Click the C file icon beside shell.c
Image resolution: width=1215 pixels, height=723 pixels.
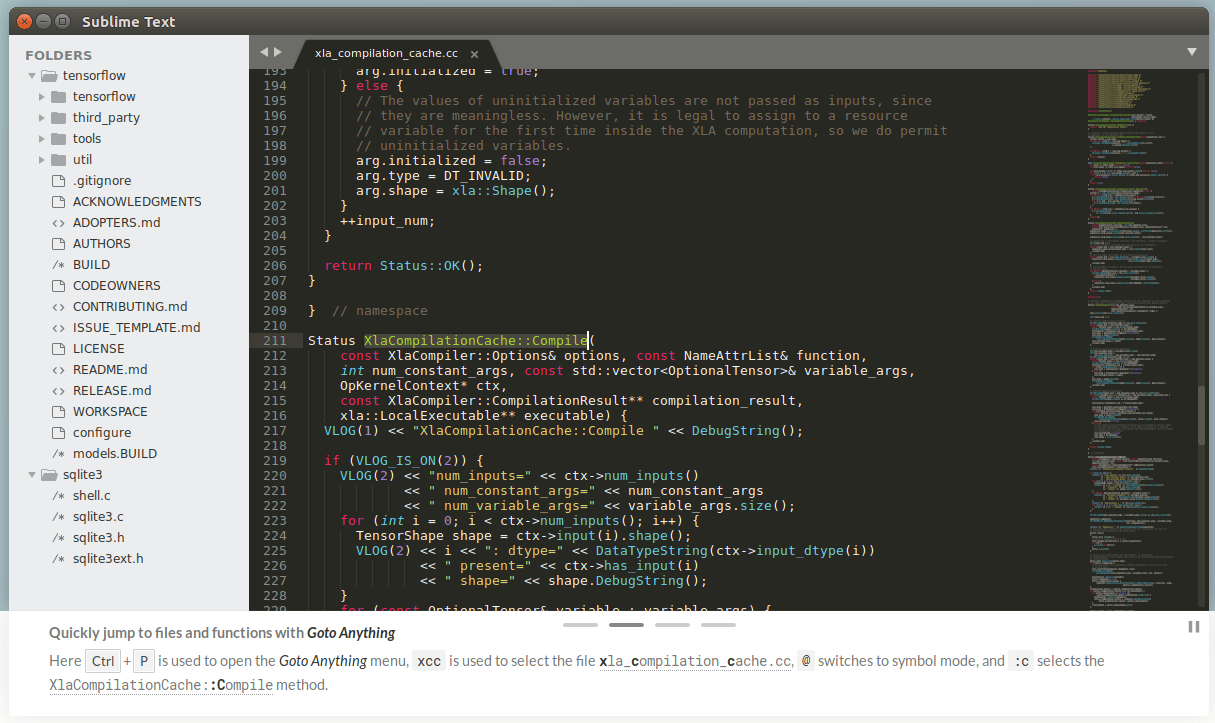pos(57,495)
